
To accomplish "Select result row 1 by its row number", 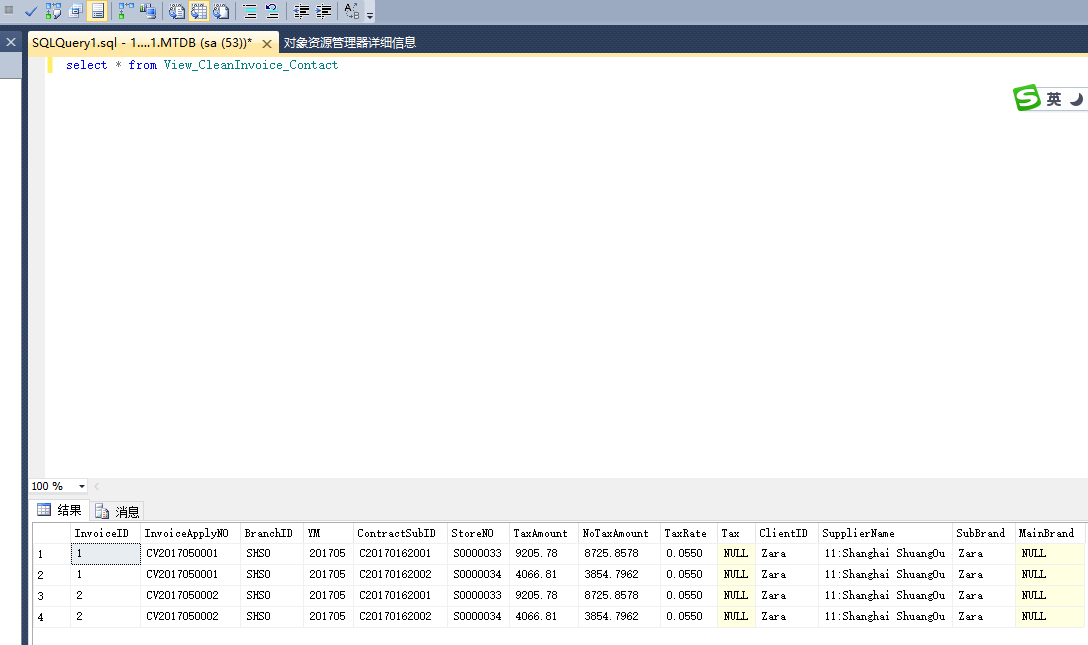I will point(52,554).
